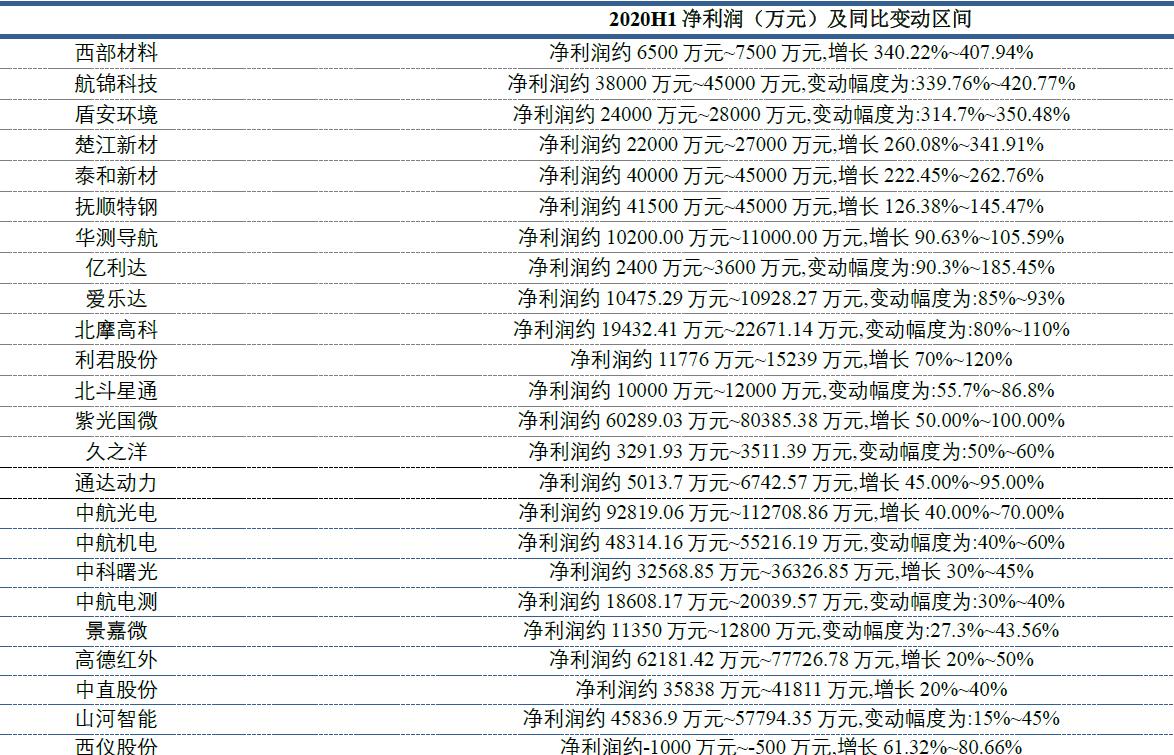The image size is (1174, 755).
Task: Click profit cell with 增长 340.22%~407.94%
Action: click(791, 52)
